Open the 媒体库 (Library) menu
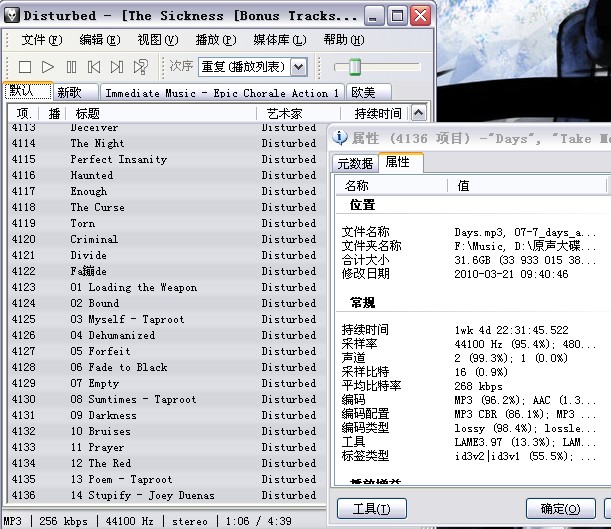The image size is (611, 529). (272, 40)
